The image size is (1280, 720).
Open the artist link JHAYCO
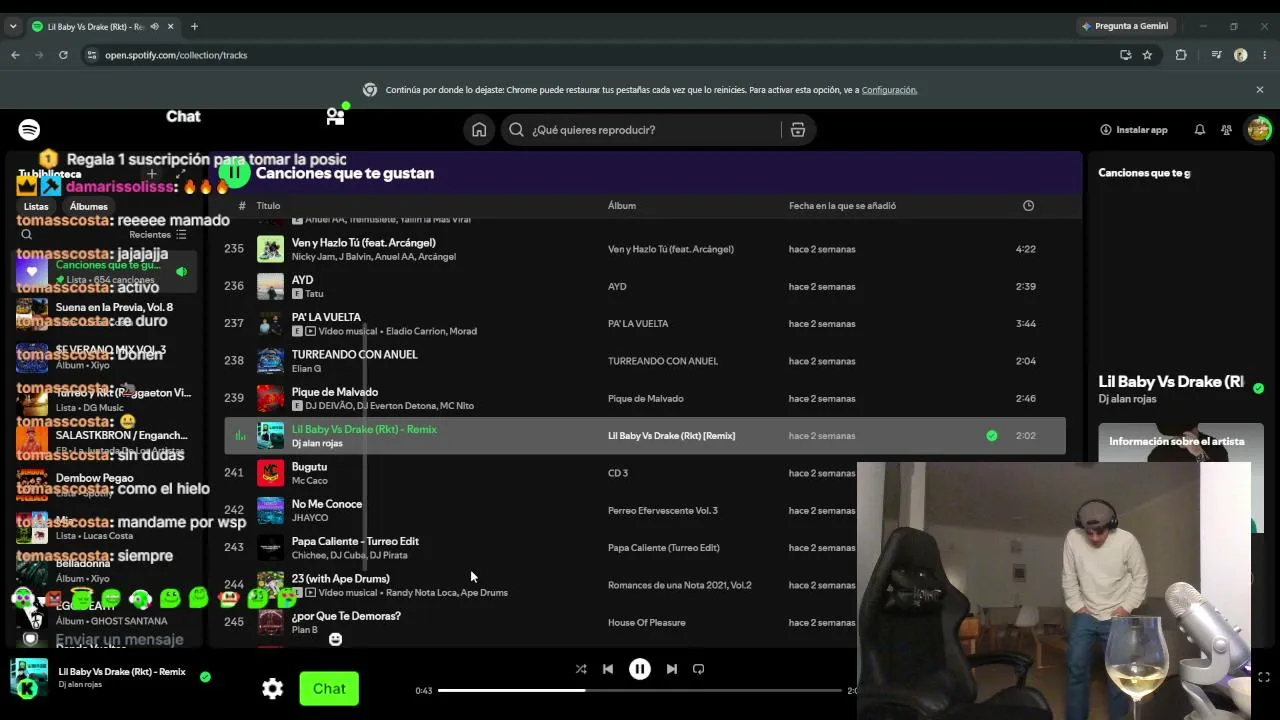[310, 518]
